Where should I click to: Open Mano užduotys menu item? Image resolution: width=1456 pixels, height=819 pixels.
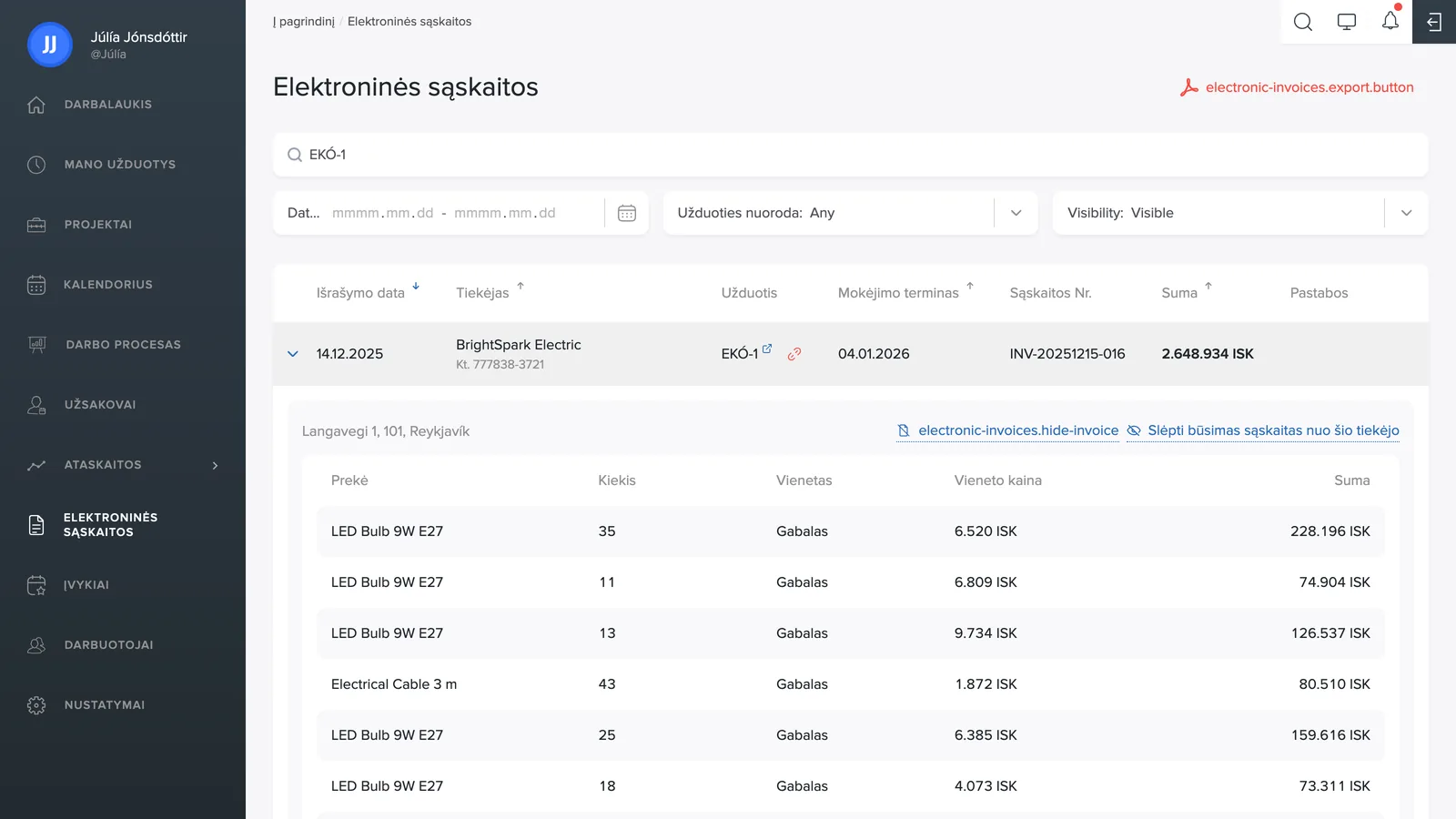pos(120,165)
